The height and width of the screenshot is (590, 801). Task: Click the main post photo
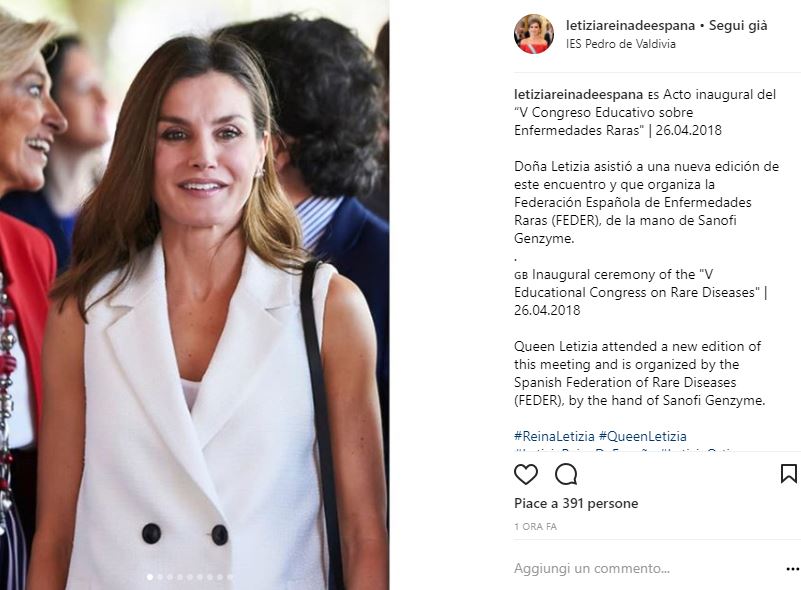pos(195,295)
